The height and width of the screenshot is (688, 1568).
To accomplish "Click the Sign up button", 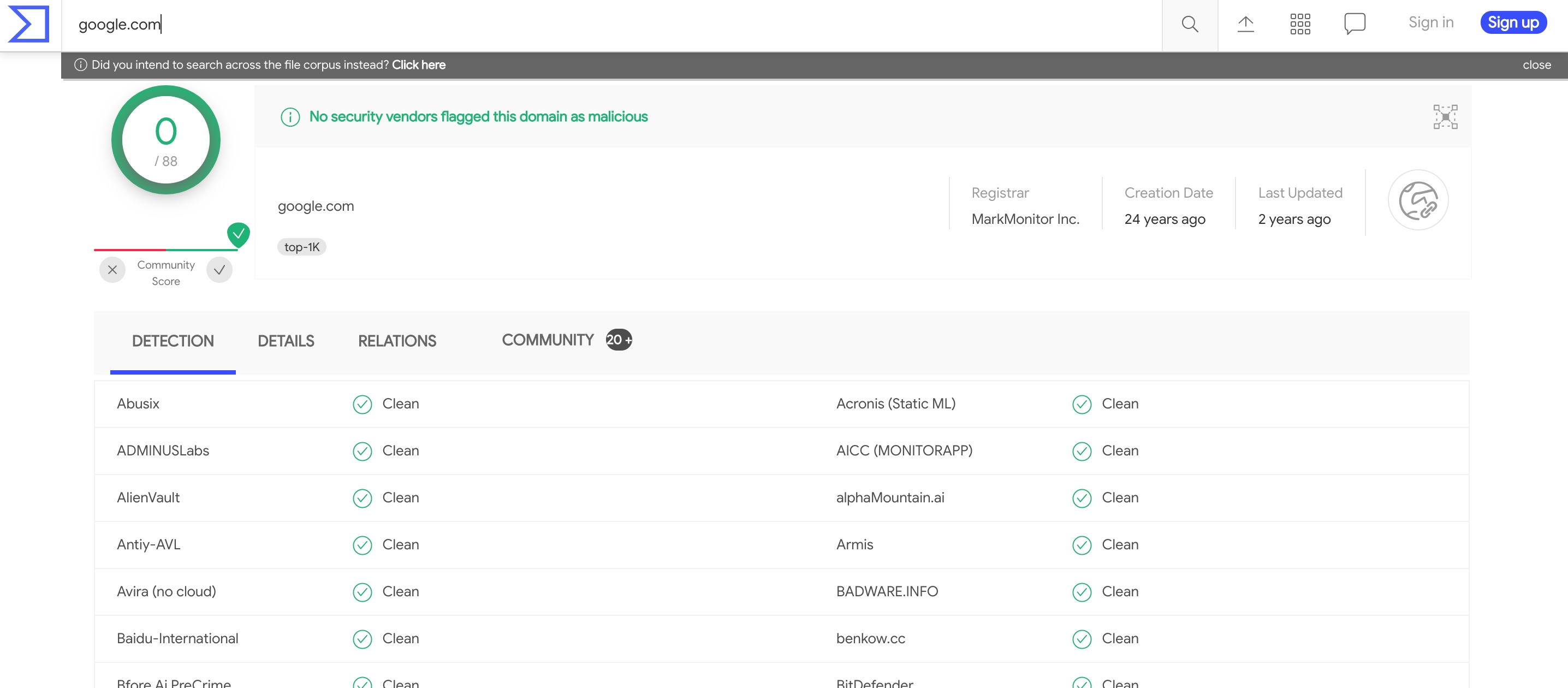I will tap(1513, 22).
